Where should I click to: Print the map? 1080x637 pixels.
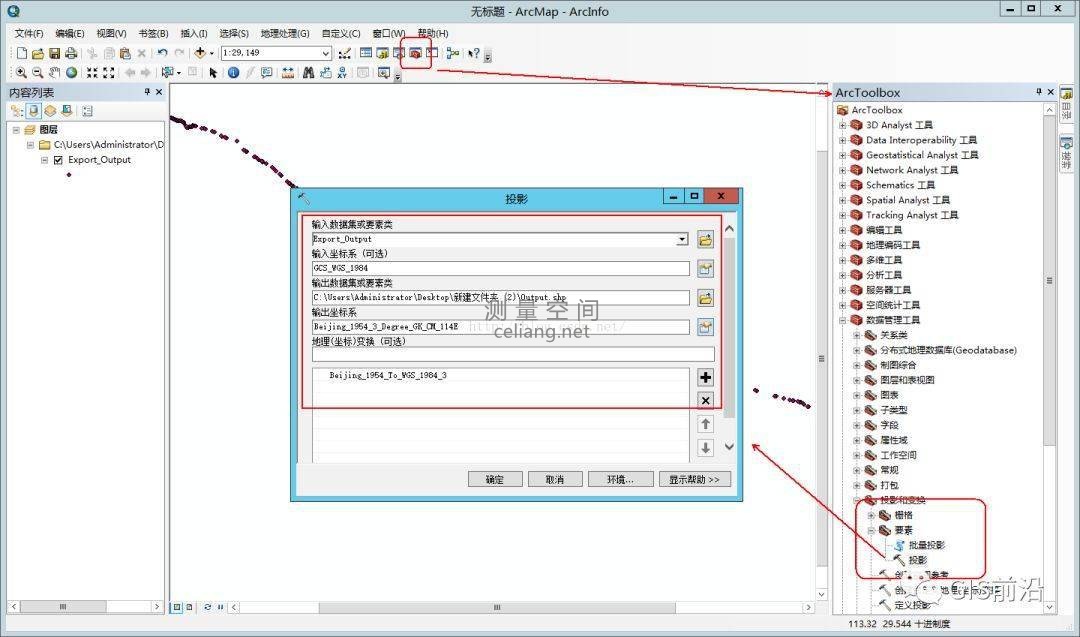71,53
